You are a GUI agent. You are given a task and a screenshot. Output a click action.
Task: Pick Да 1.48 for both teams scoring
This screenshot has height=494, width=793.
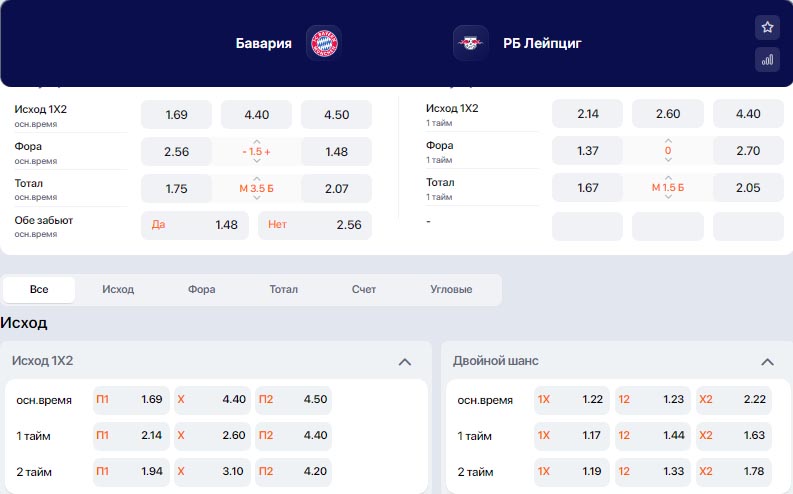click(195, 225)
